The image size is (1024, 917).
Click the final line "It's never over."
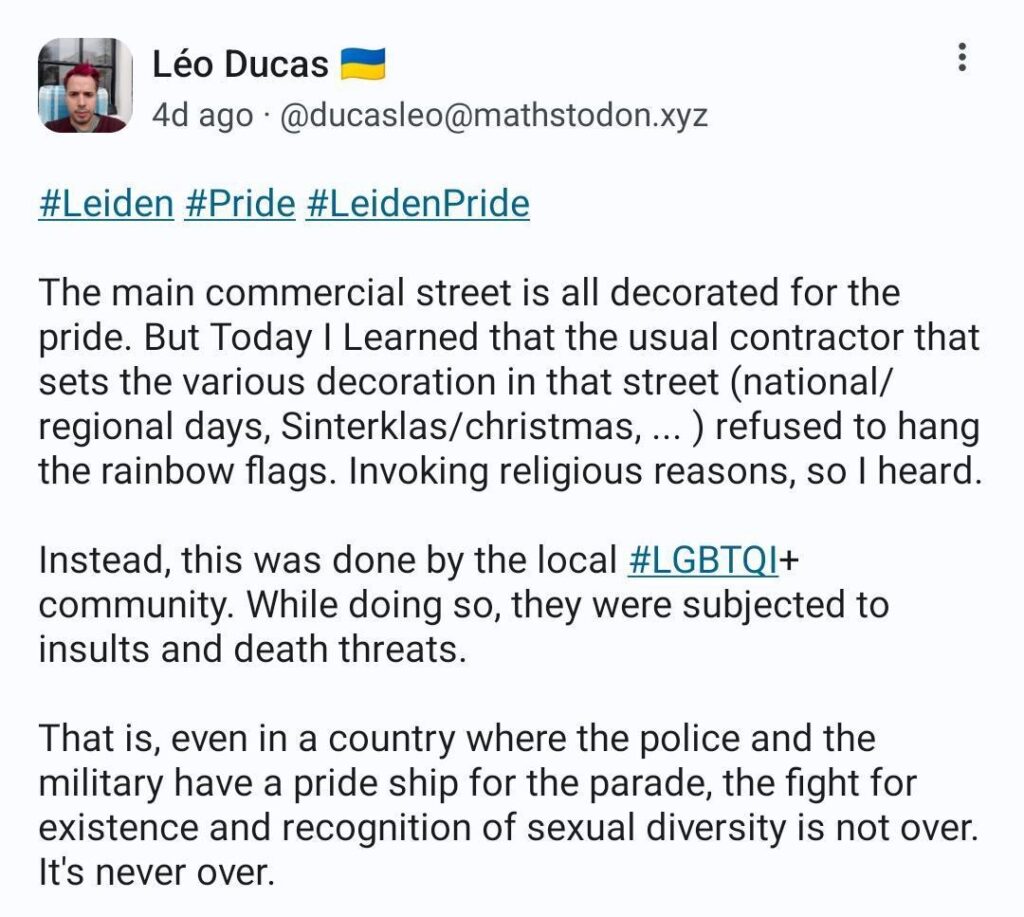tap(155, 872)
